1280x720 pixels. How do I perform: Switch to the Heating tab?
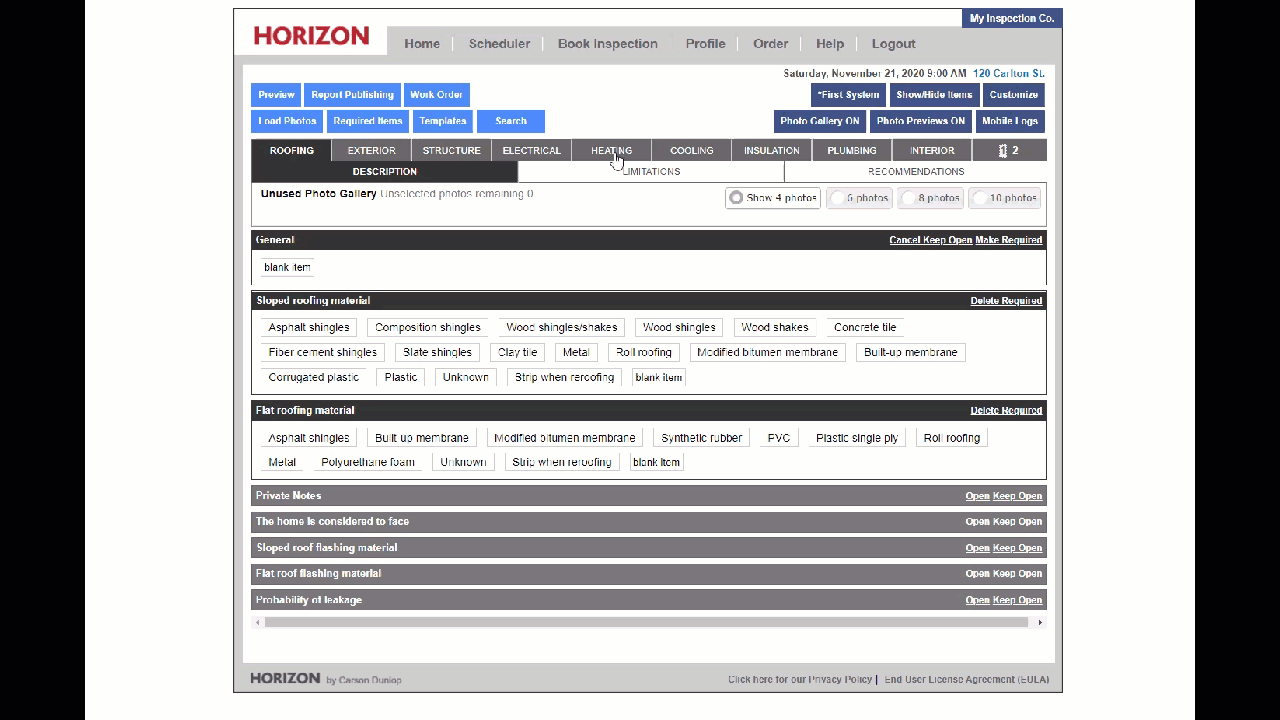pos(611,151)
